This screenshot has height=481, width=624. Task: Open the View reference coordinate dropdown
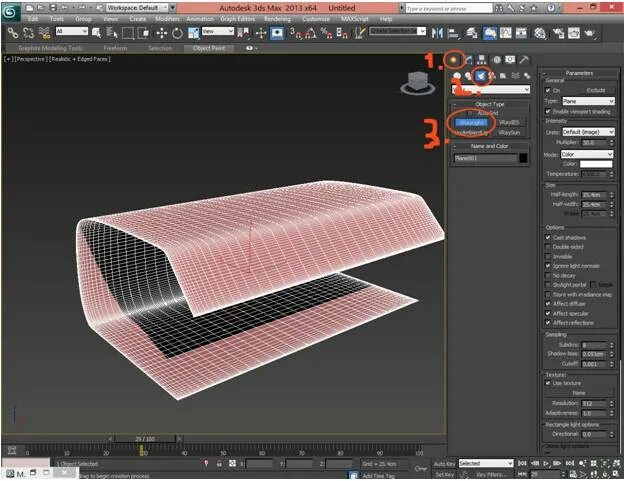[218, 31]
